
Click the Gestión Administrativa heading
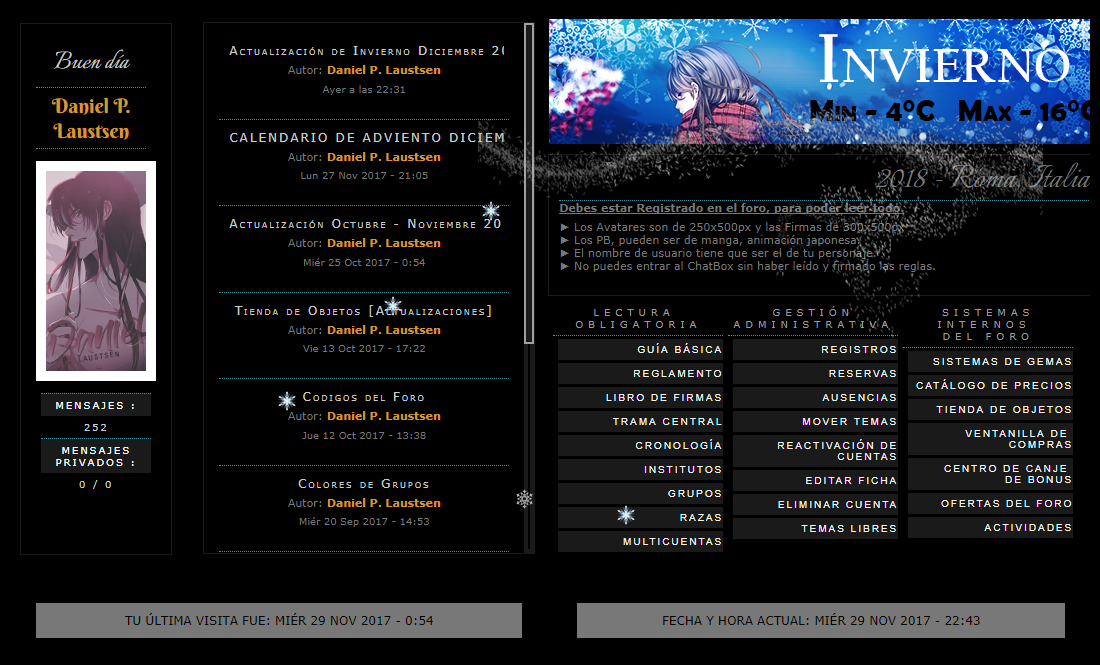[x=812, y=318]
